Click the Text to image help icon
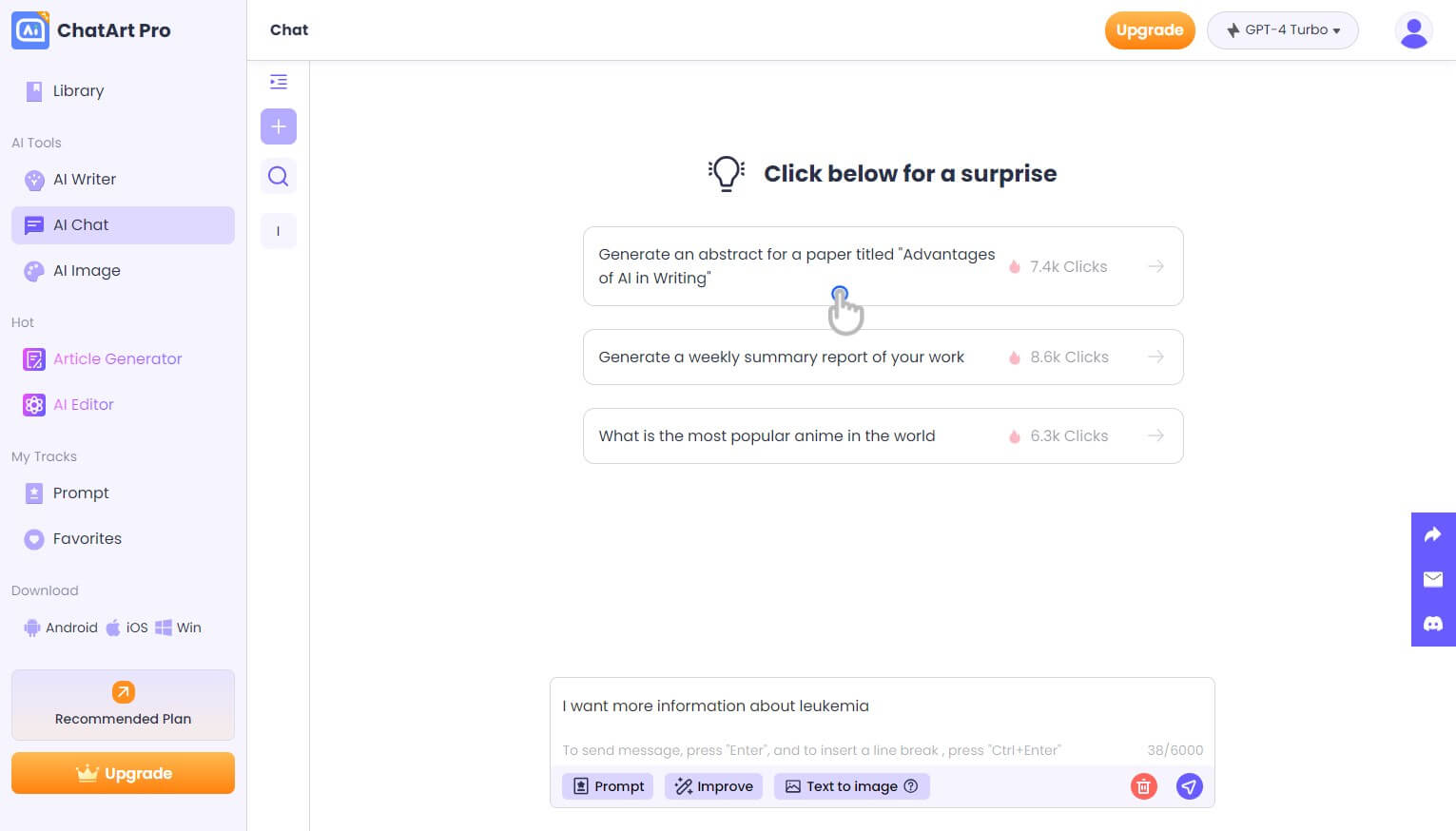The width and height of the screenshot is (1456, 831). pyautogui.click(x=911, y=786)
